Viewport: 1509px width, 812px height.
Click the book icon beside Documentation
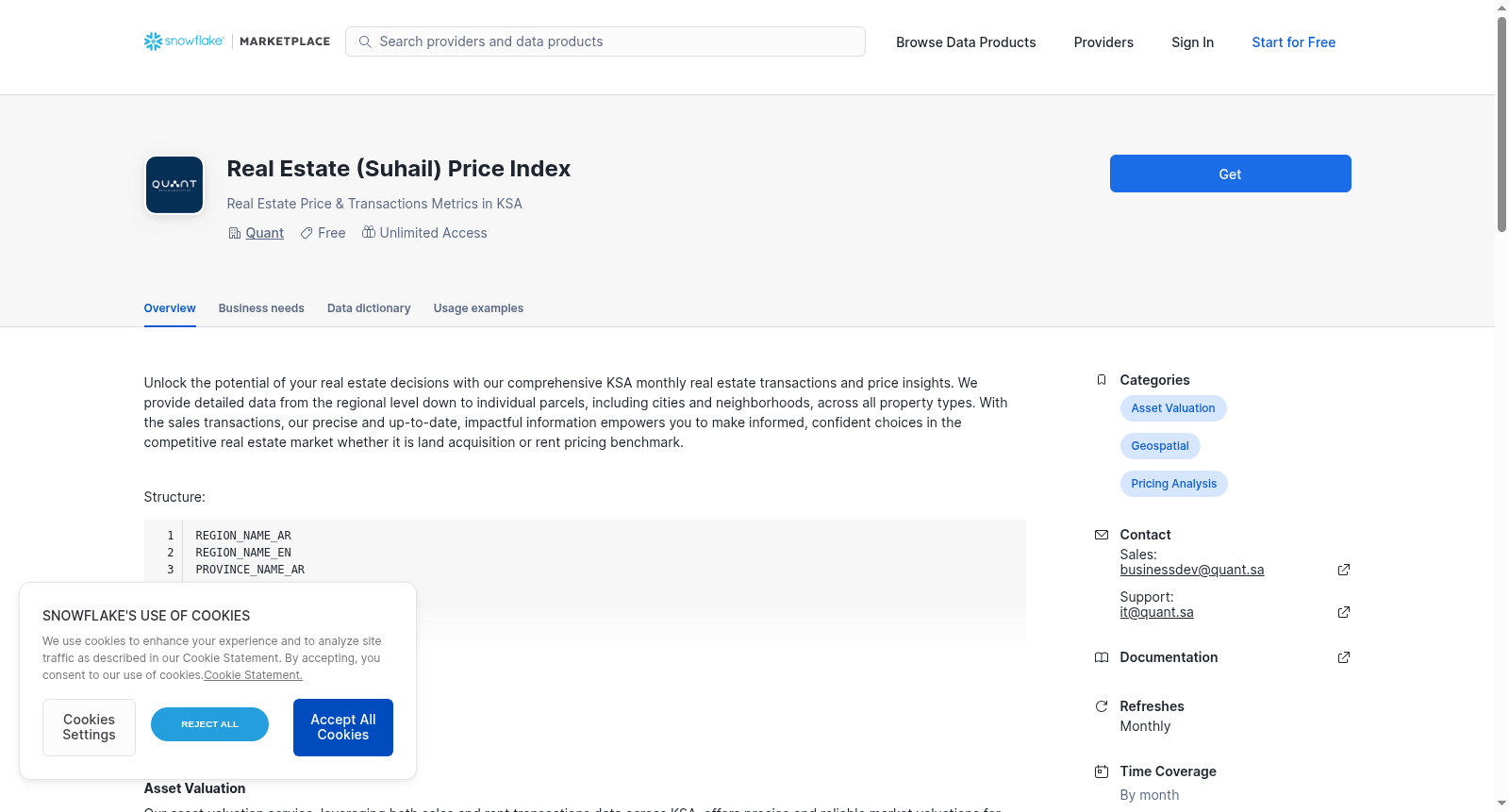[x=1102, y=657]
